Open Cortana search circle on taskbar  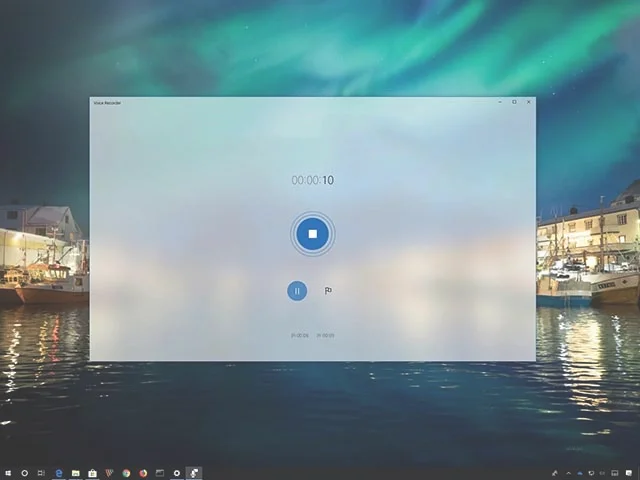pos(24,473)
